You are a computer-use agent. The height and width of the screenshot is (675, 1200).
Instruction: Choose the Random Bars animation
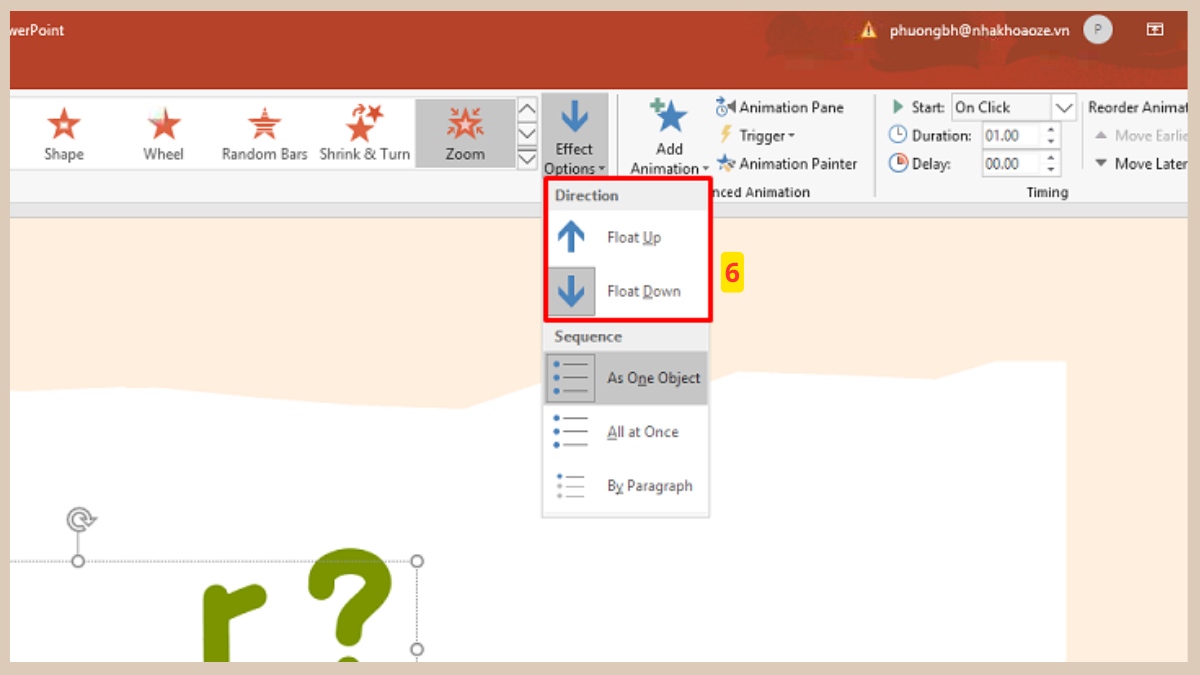coord(263,130)
